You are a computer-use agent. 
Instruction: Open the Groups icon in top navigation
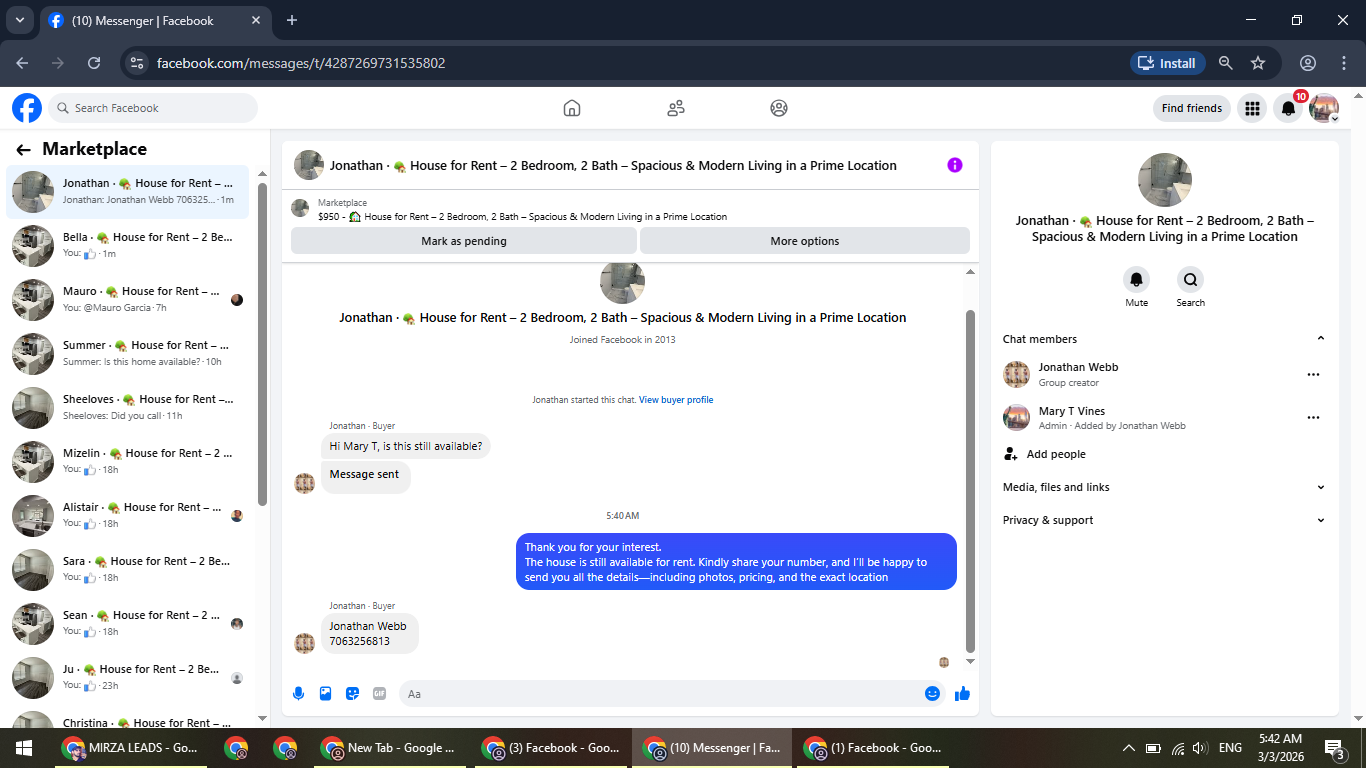click(x=779, y=108)
